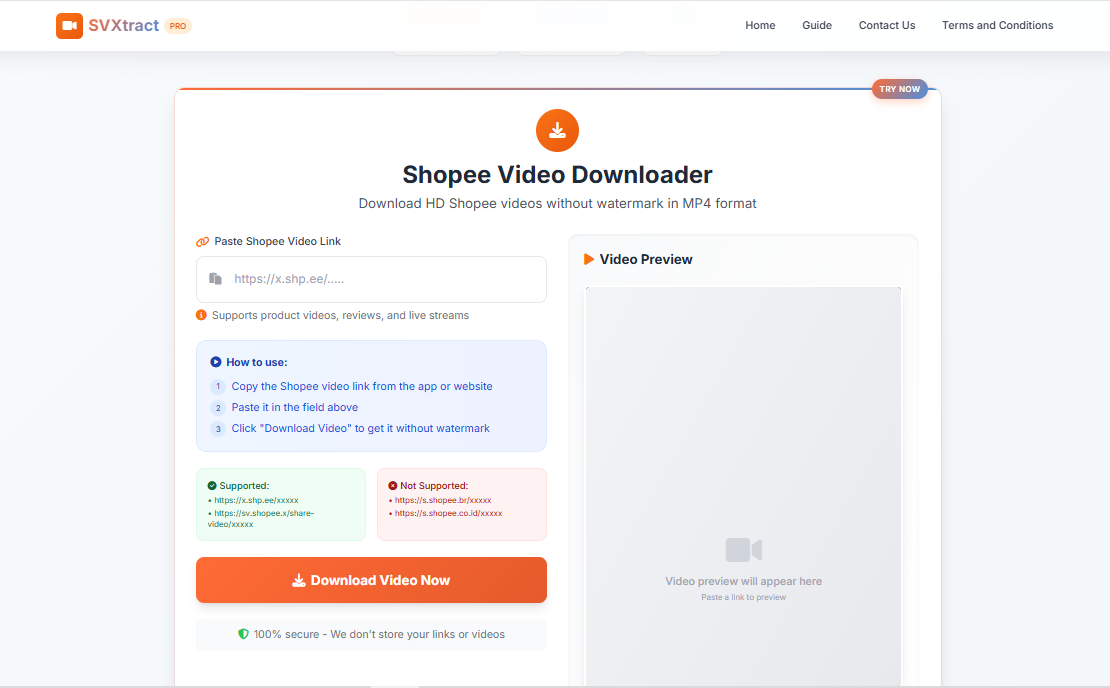This screenshot has height=688, width=1110.
Task: Click 'Video preview will appear here' text
Action: (x=743, y=581)
